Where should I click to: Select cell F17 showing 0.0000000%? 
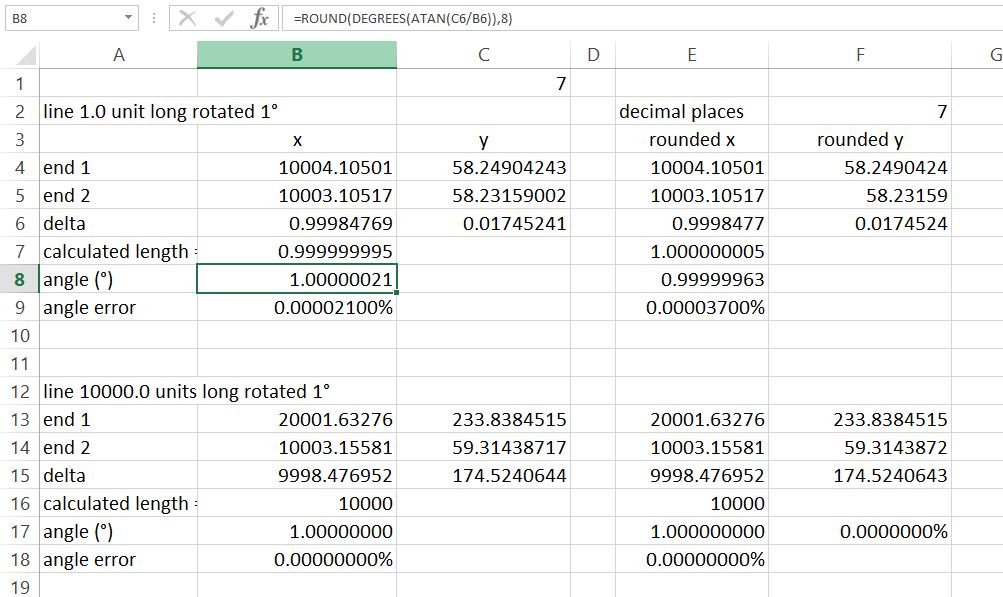pyautogui.click(x=860, y=532)
